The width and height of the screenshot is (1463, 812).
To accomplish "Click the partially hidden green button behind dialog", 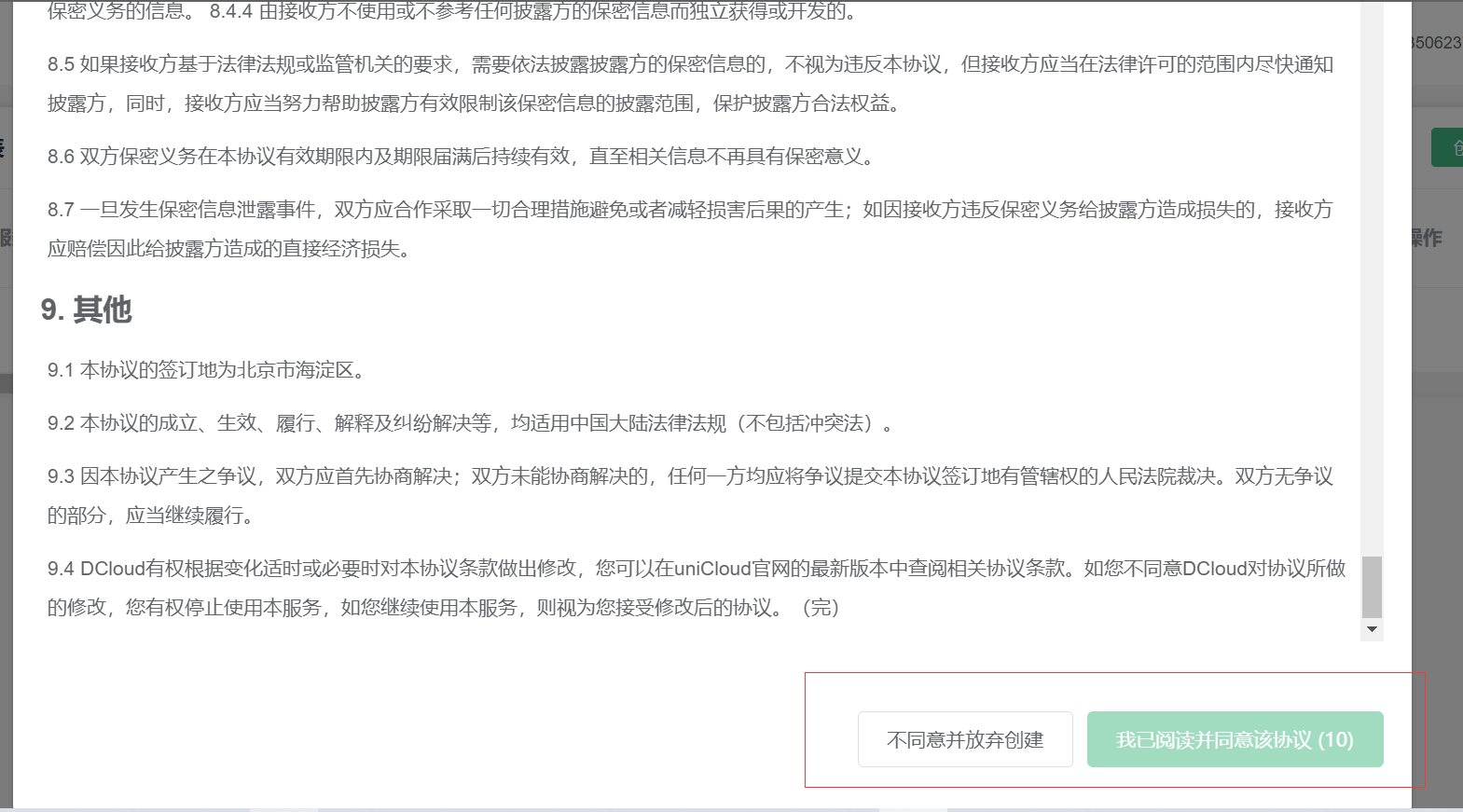I will [x=1448, y=148].
